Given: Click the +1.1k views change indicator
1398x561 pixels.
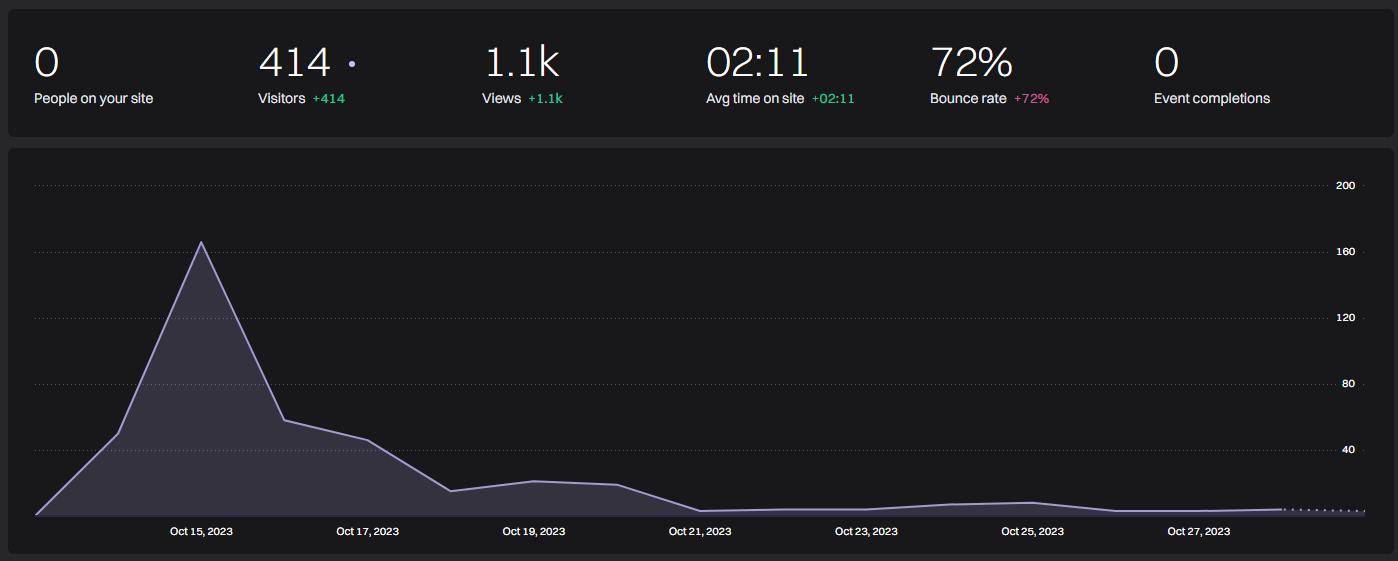Looking at the screenshot, I should (546, 99).
